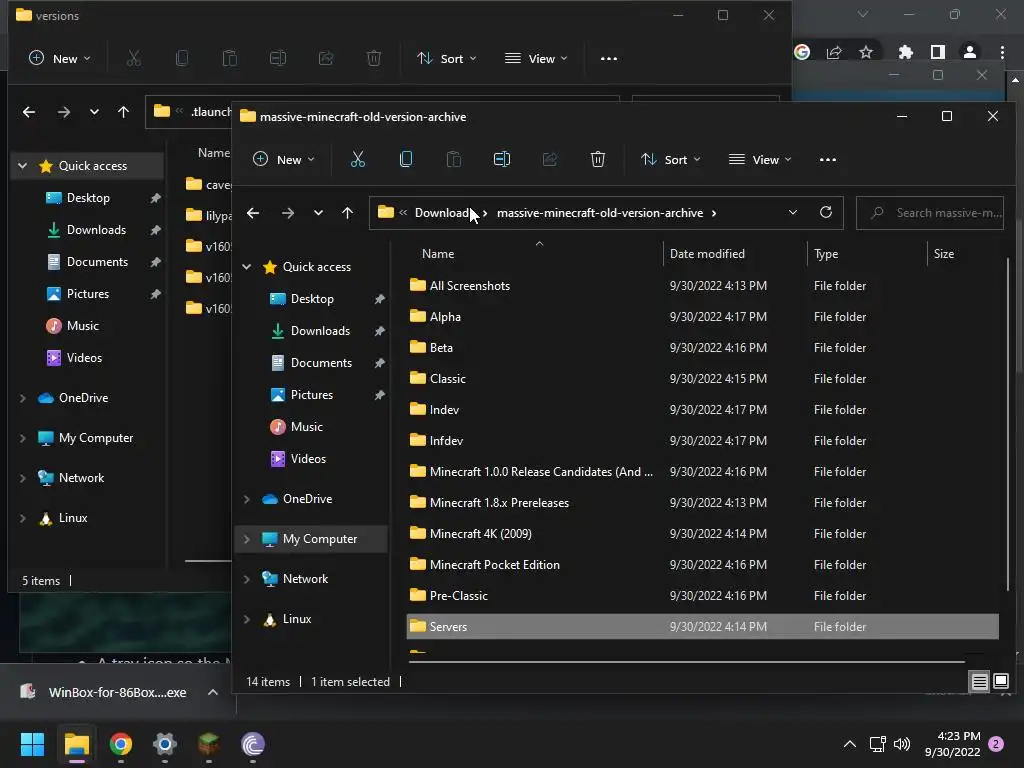Screen dimensions: 1024x768
Task: Click the search box in archive window
Action: [940, 213]
